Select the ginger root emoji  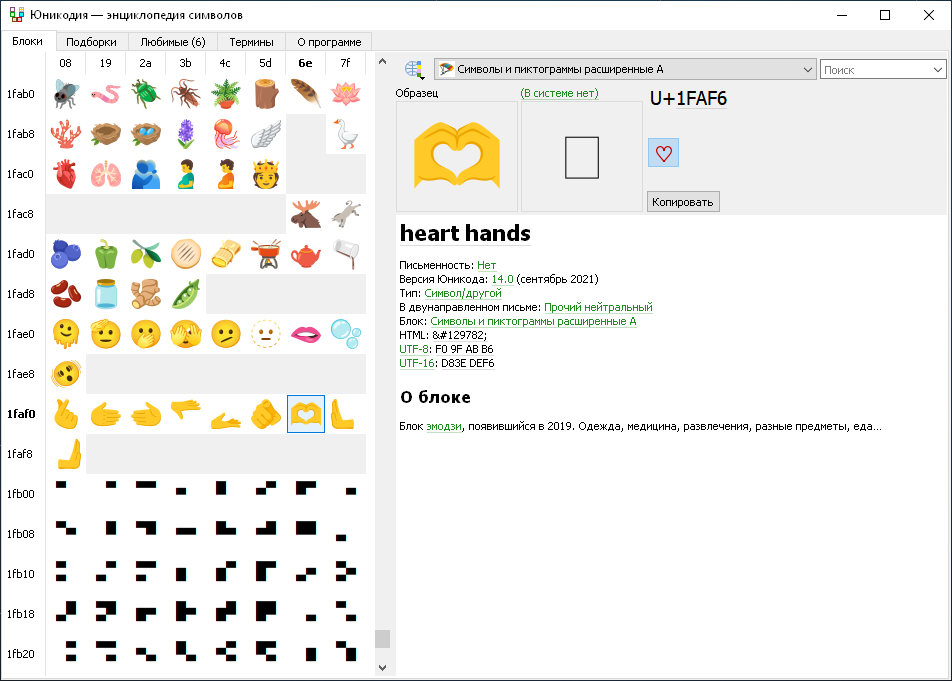pos(146,294)
